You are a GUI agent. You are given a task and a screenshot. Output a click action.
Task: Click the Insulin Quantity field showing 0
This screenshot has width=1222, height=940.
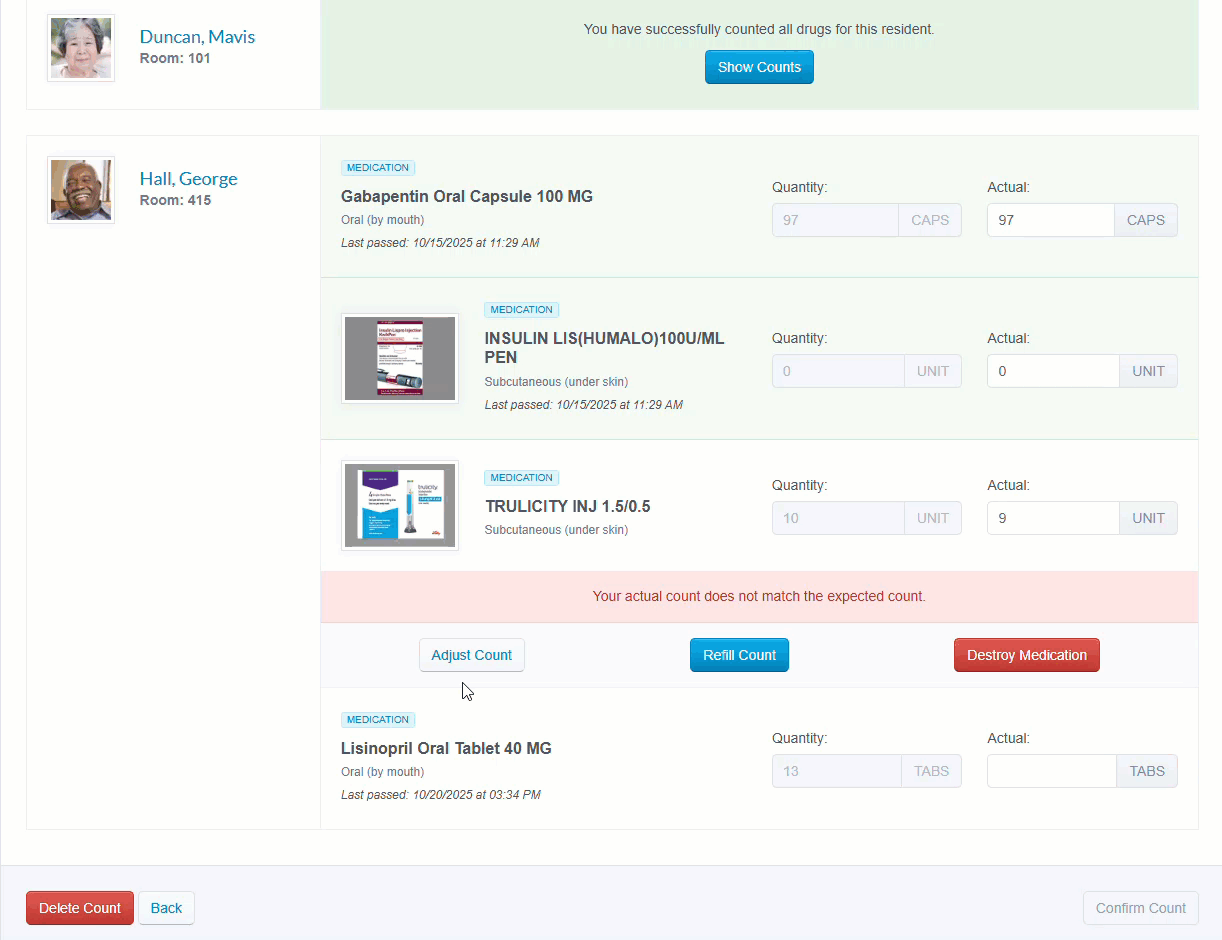(x=838, y=371)
